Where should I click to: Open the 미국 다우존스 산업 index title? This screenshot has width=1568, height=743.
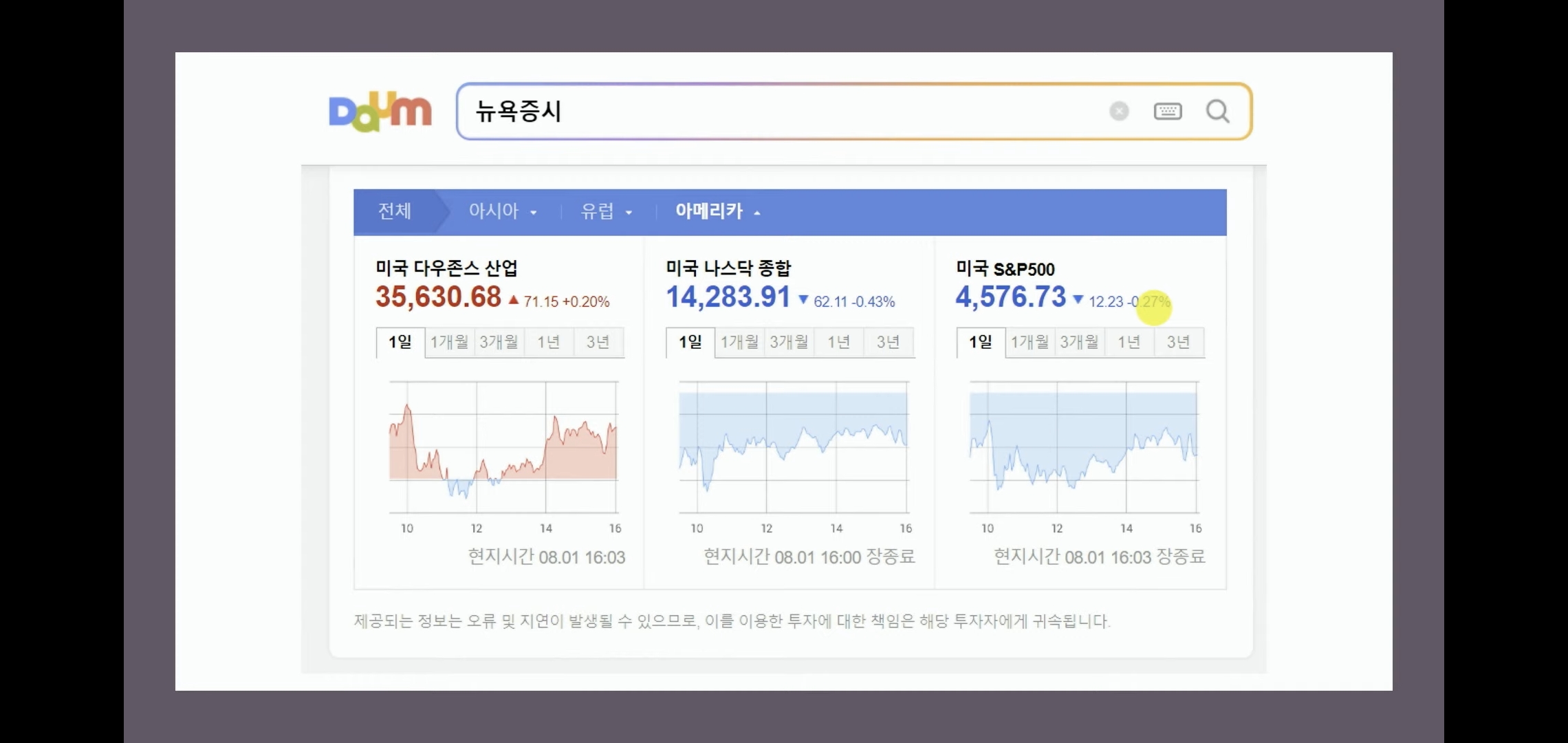[x=446, y=268]
